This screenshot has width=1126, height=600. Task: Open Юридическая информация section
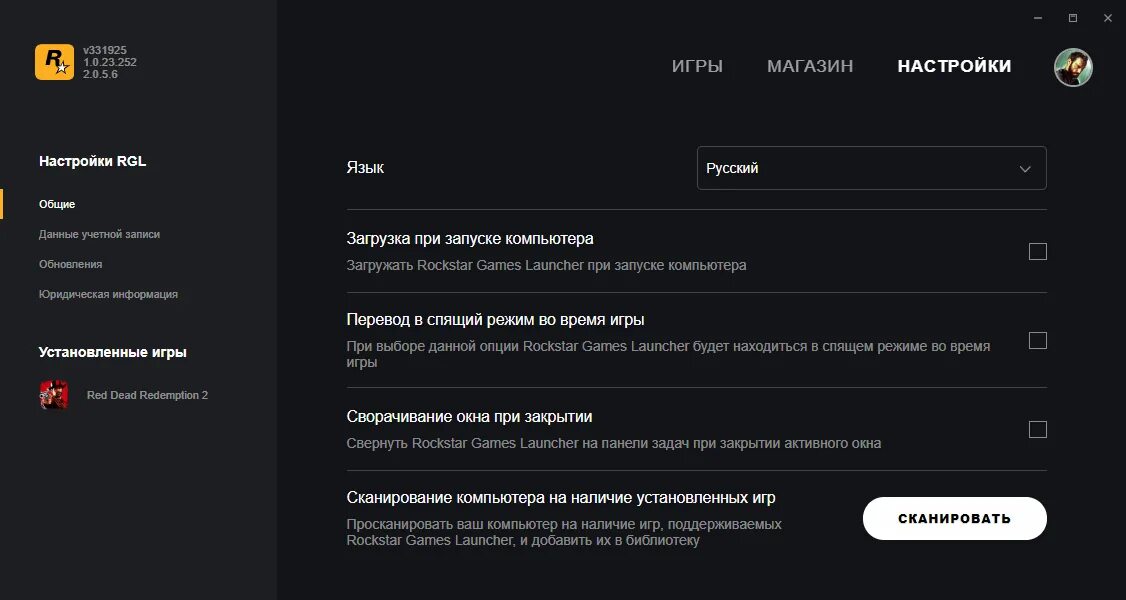[108, 294]
